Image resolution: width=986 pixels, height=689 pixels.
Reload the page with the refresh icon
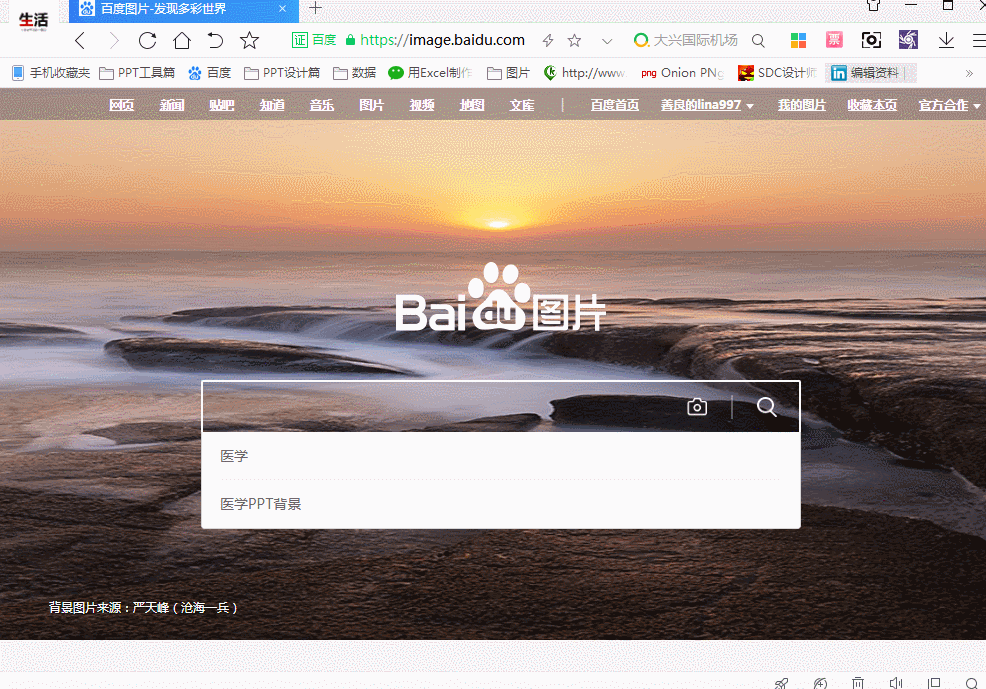(x=147, y=40)
